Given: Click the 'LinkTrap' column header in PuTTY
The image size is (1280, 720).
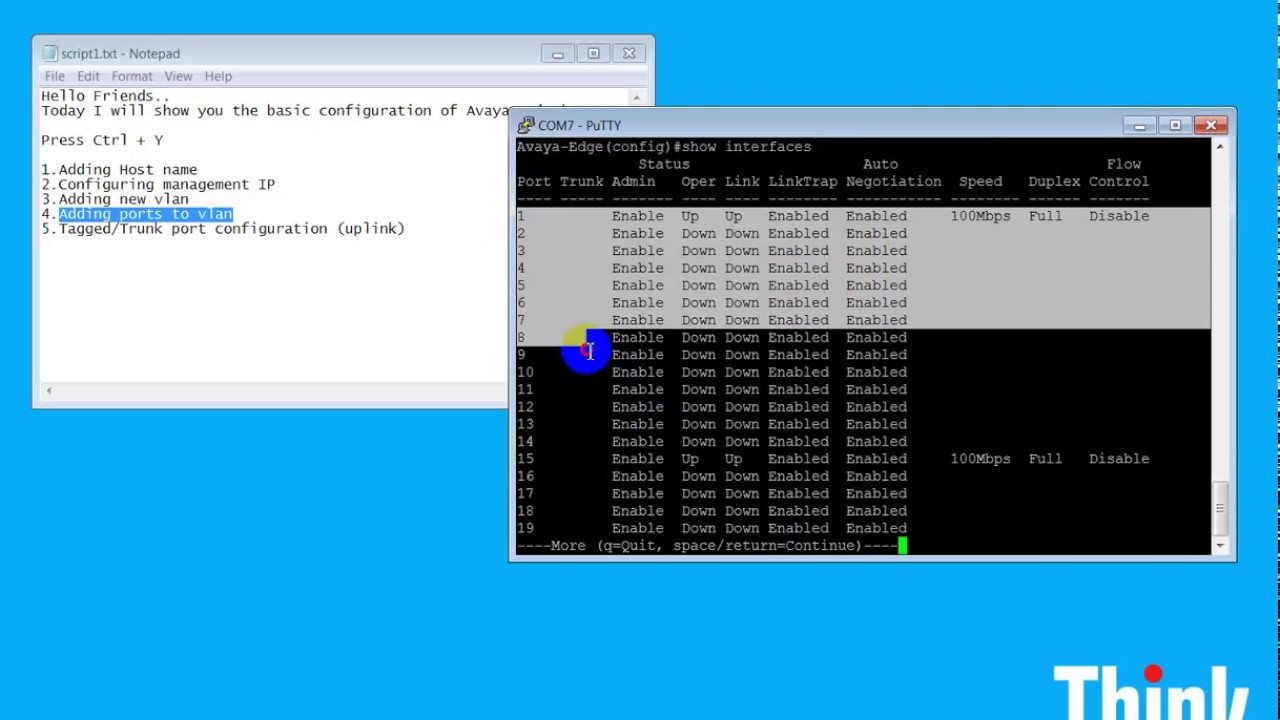Looking at the screenshot, I should point(802,181).
